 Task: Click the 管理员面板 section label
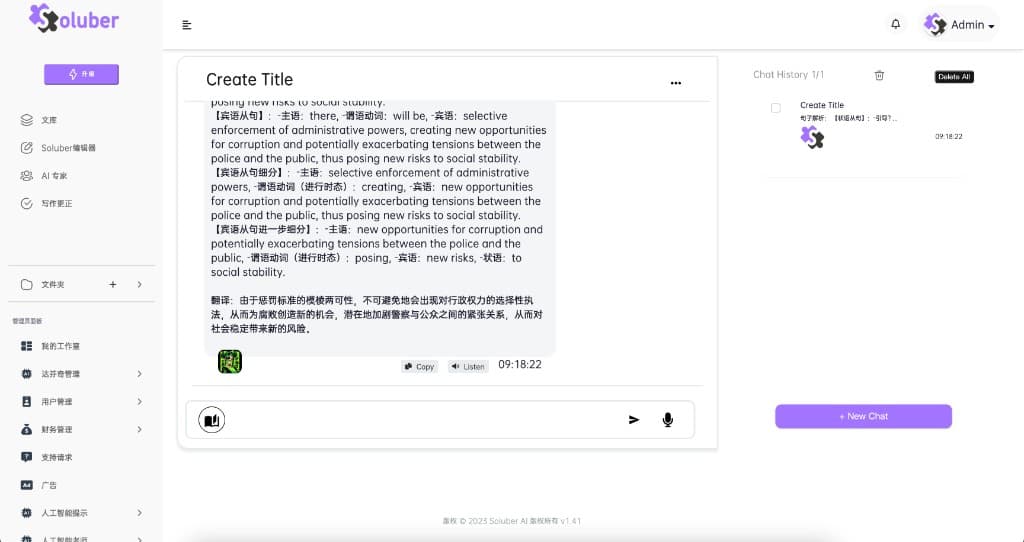pyautogui.click(x=27, y=321)
